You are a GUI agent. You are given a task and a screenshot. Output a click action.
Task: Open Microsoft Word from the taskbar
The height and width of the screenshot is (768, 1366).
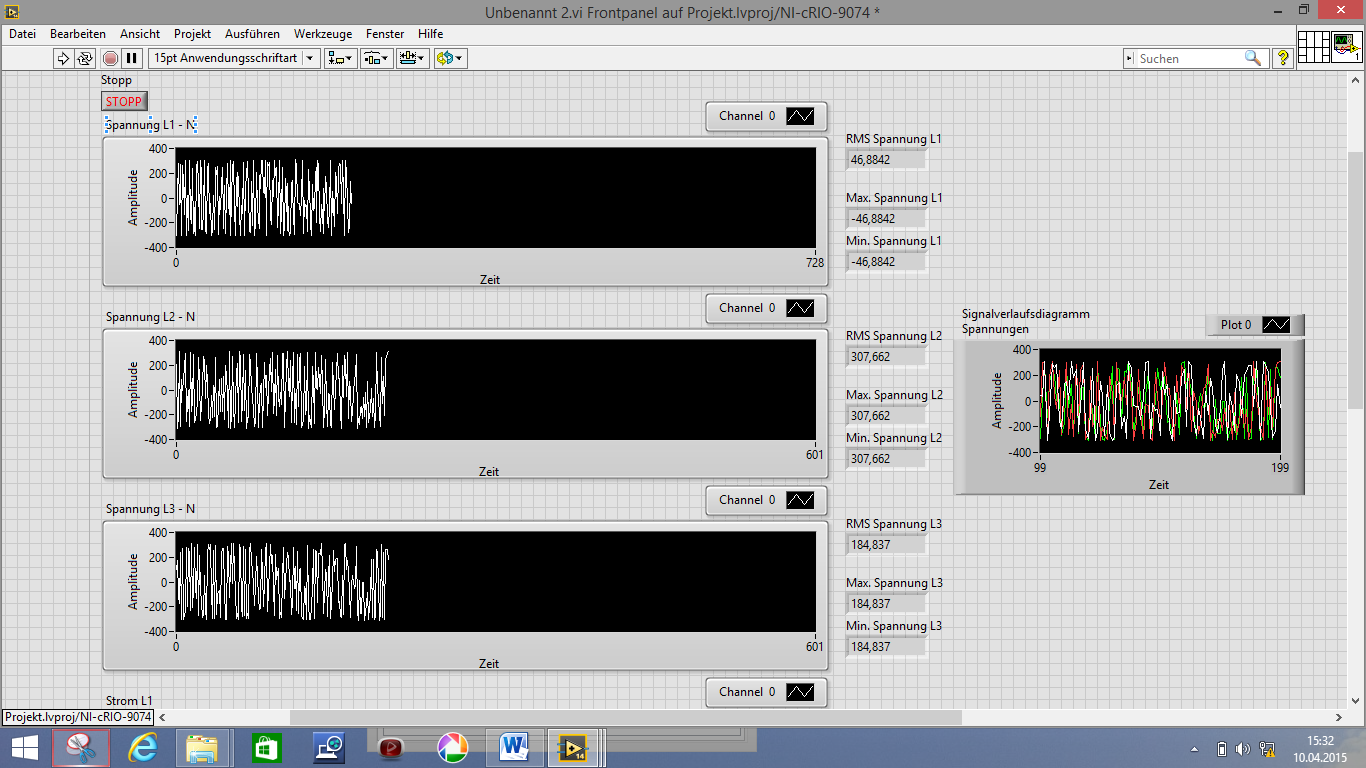point(514,748)
